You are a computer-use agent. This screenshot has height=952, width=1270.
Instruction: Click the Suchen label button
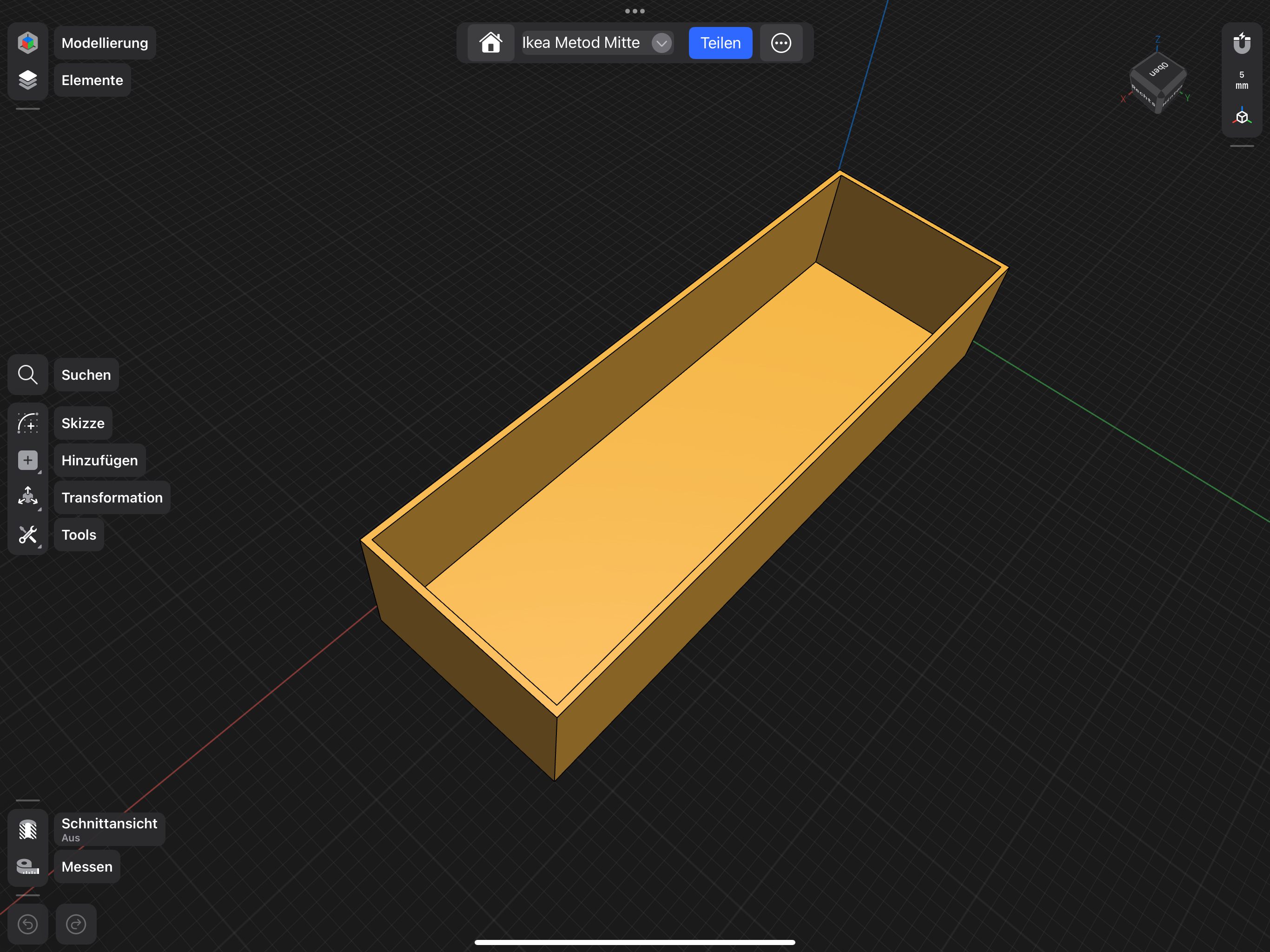86,375
